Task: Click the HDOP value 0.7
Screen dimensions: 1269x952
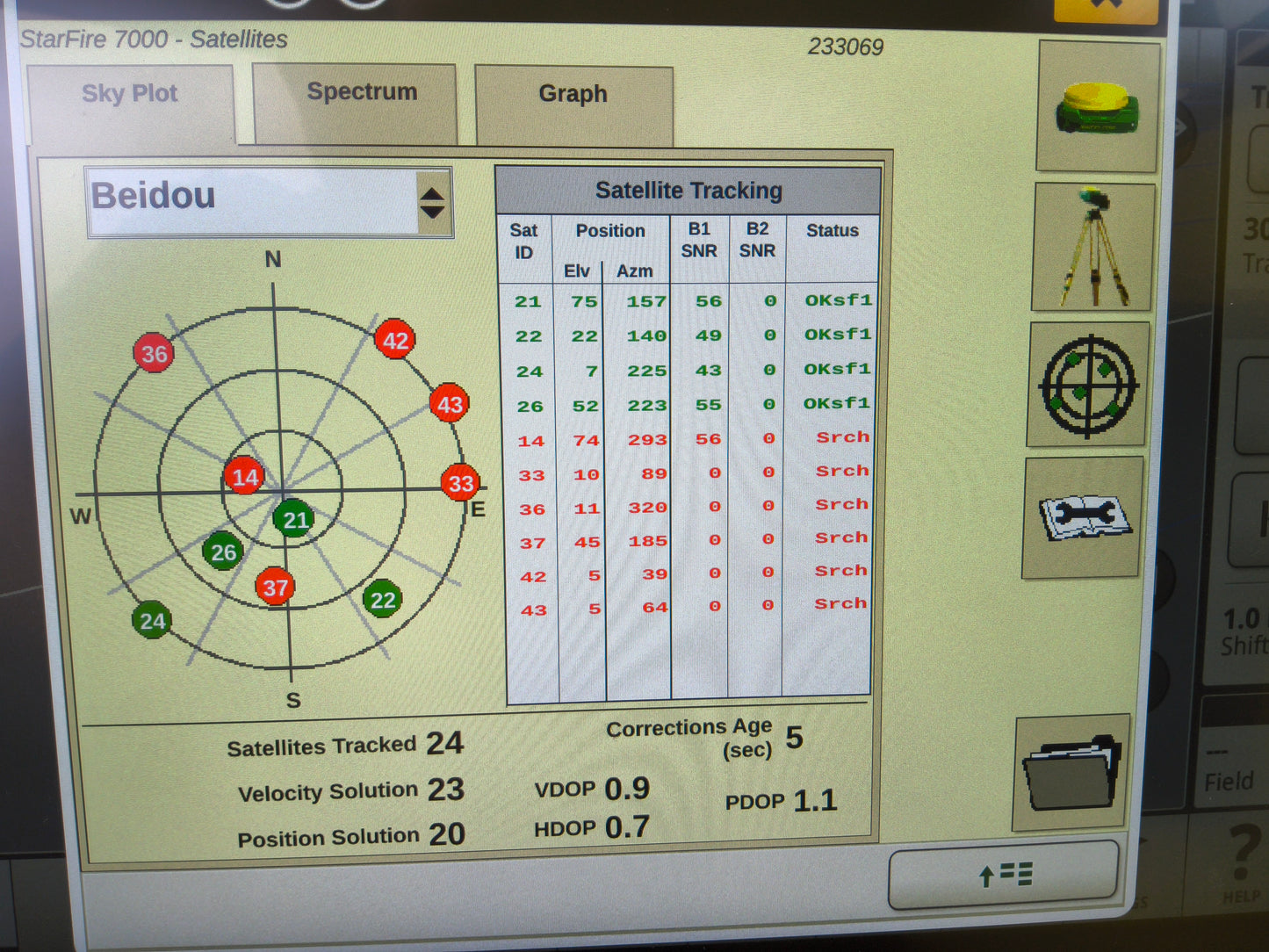Action: [627, 827]
